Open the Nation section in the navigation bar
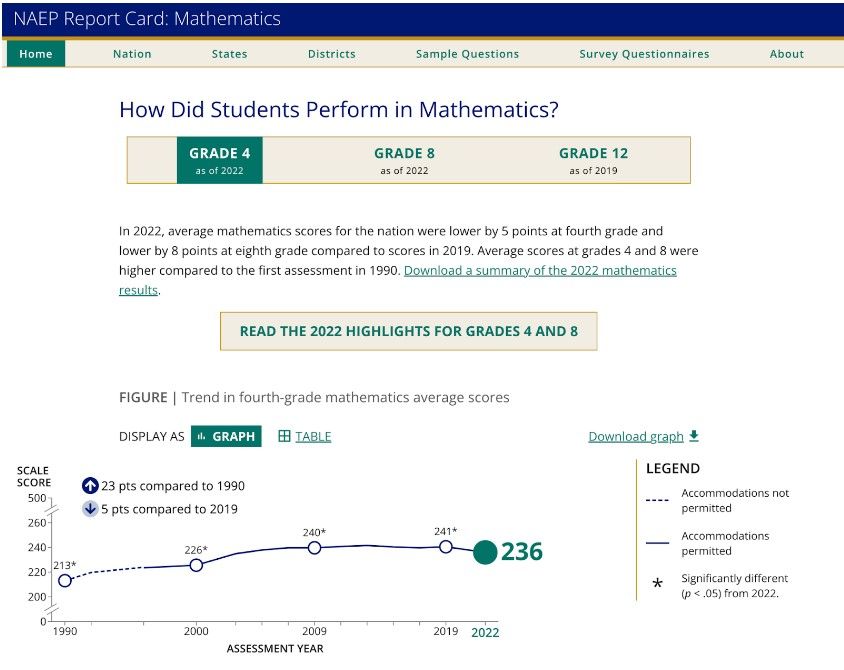The width and height of the screenshot is (844, 670). point(132,54)
